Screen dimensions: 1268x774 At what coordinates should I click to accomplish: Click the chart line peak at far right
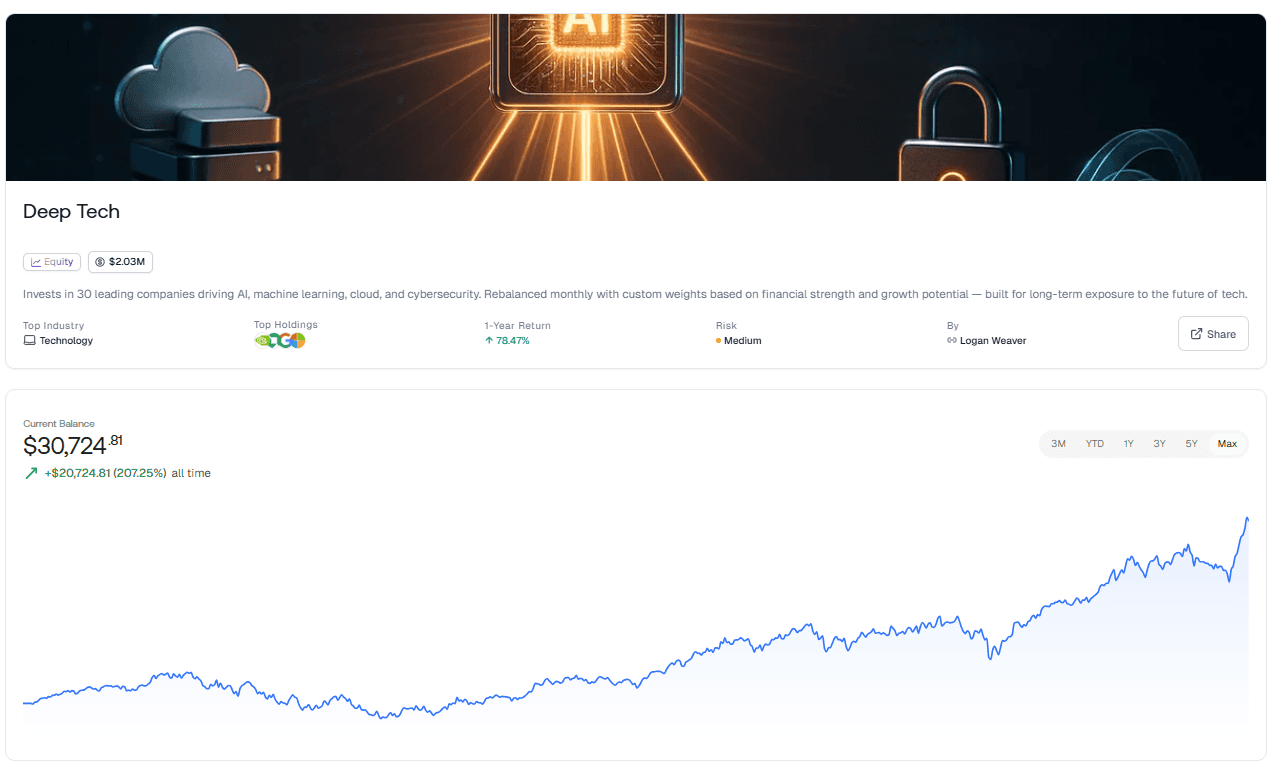point(1247,518)
